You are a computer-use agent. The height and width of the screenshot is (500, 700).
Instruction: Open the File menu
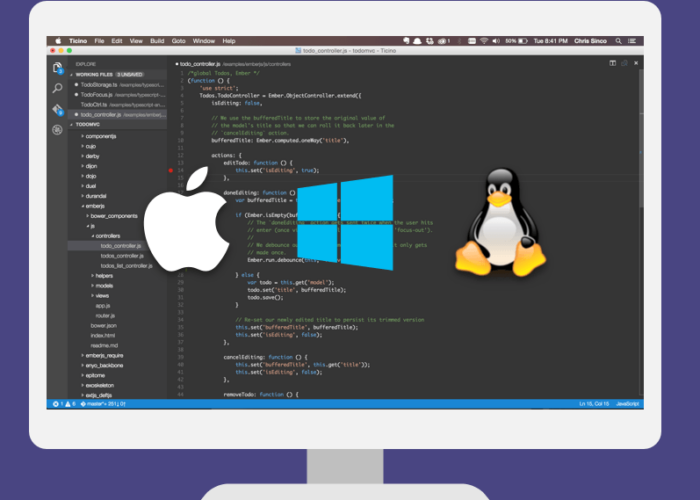pyautogui.click(x=99, y=41)
